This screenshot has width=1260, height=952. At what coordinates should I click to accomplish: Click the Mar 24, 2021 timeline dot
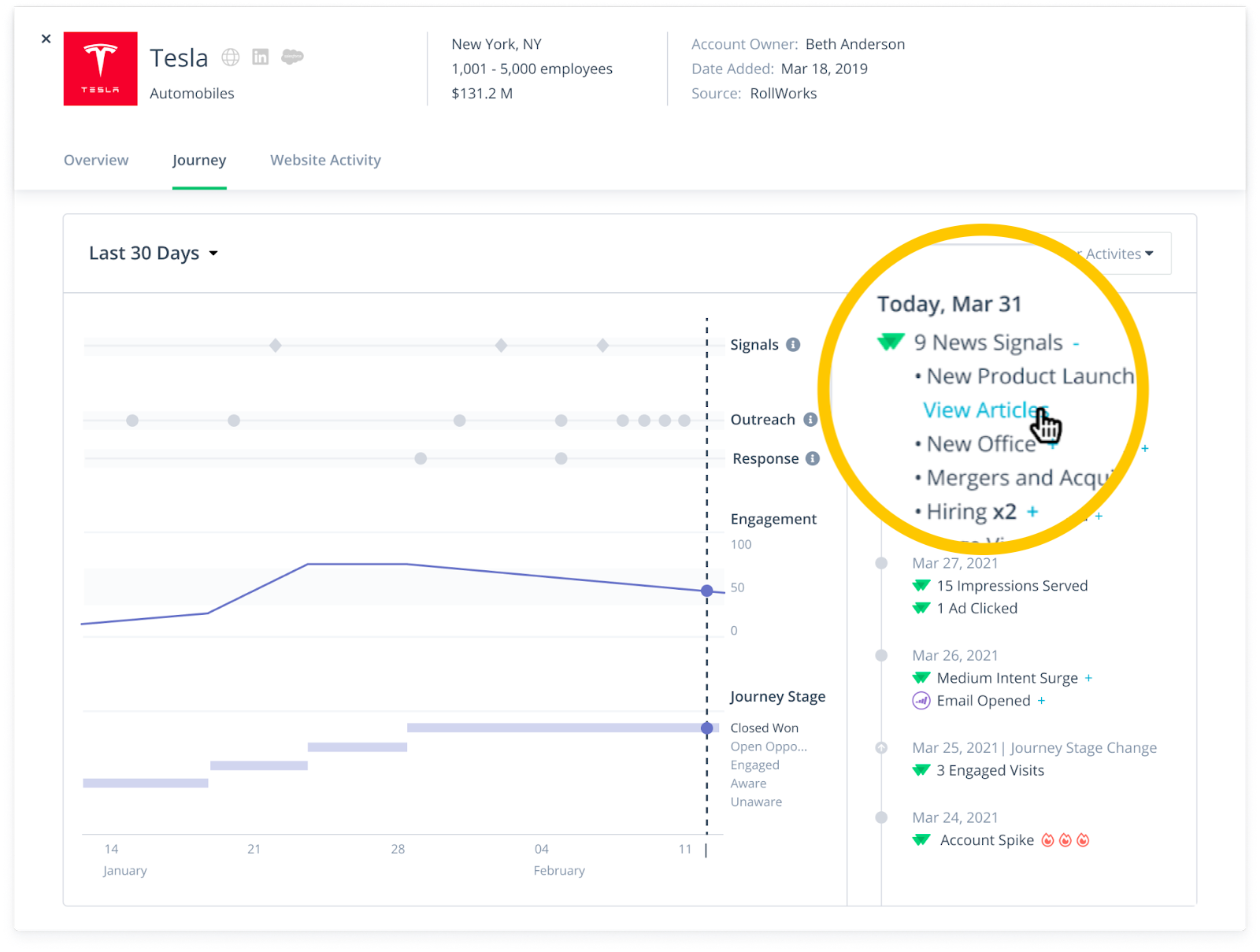(x=881, y=817)
